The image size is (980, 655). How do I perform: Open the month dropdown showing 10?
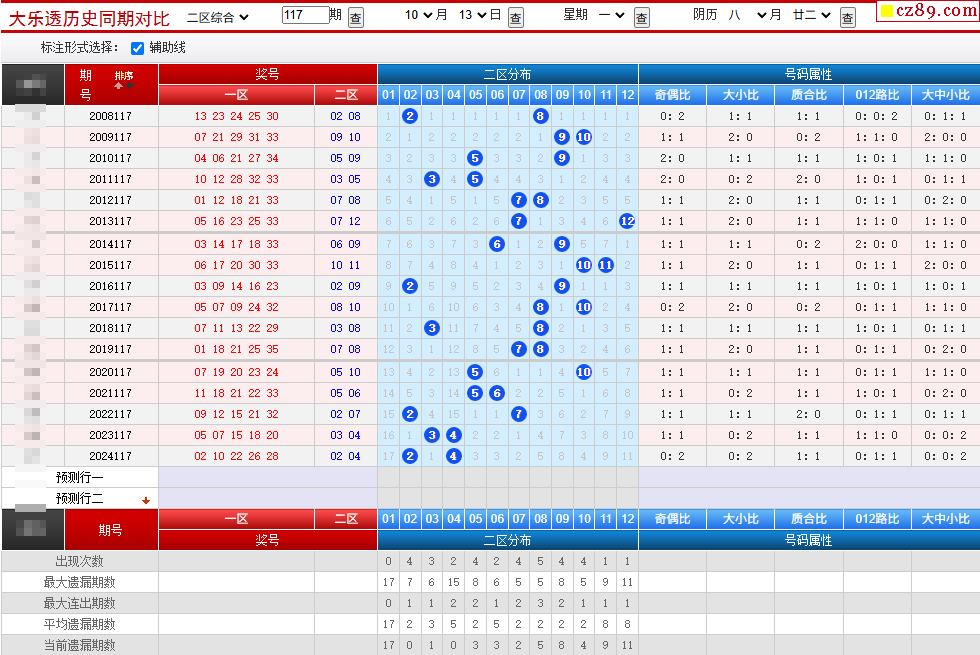pos(426,16)
